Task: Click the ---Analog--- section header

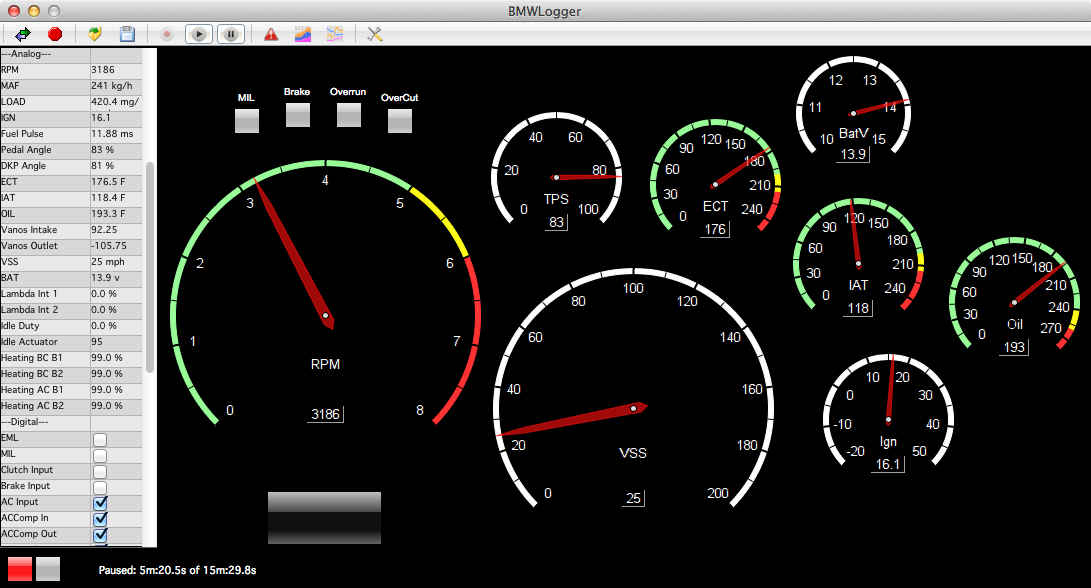Action: click(x=71, y=54)
